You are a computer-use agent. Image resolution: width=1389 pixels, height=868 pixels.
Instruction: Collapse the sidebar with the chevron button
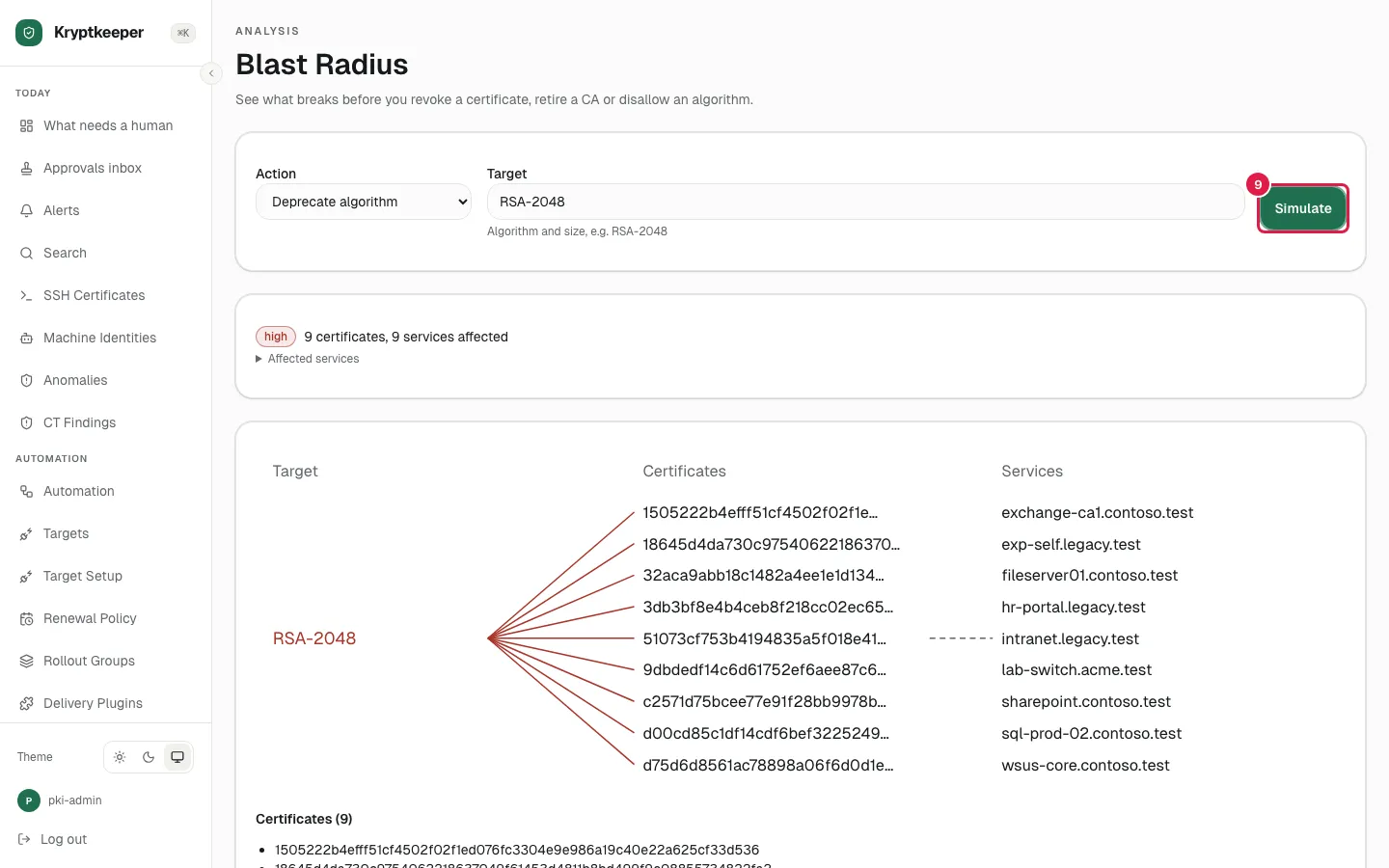[x=211, y=73]
